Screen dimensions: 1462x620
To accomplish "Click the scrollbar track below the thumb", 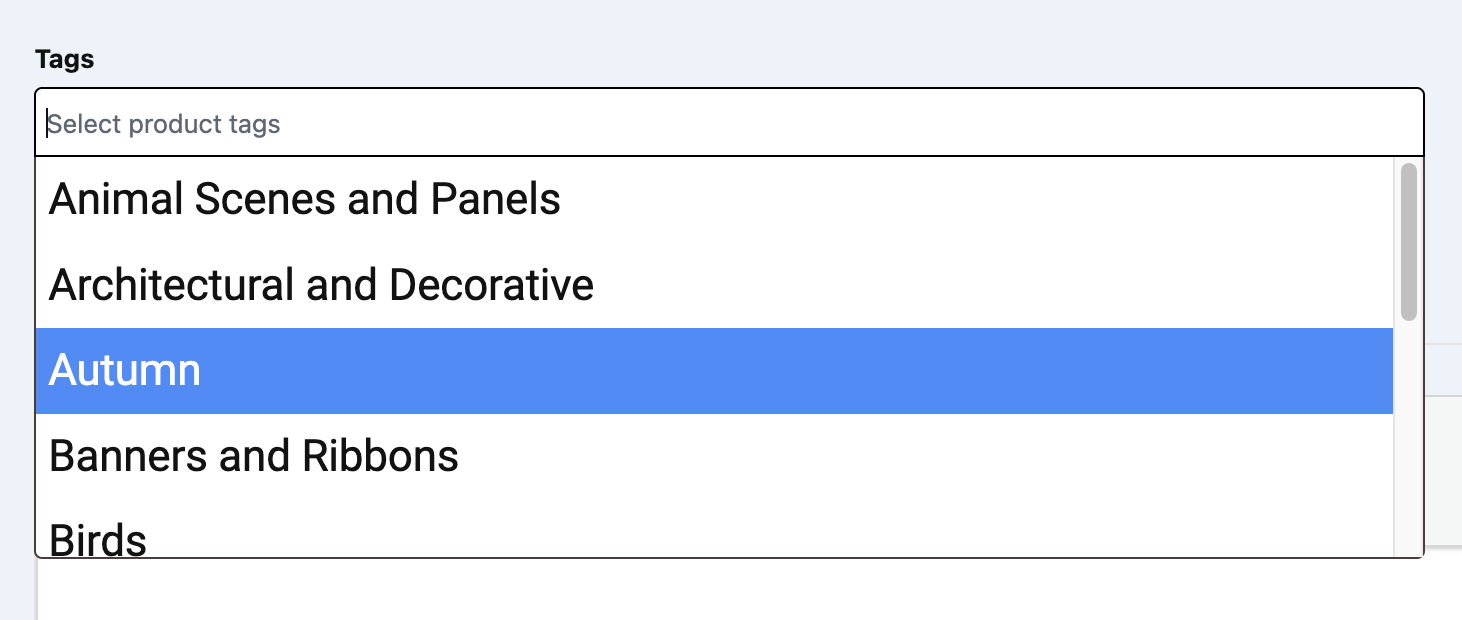I will pos(1408,440).
